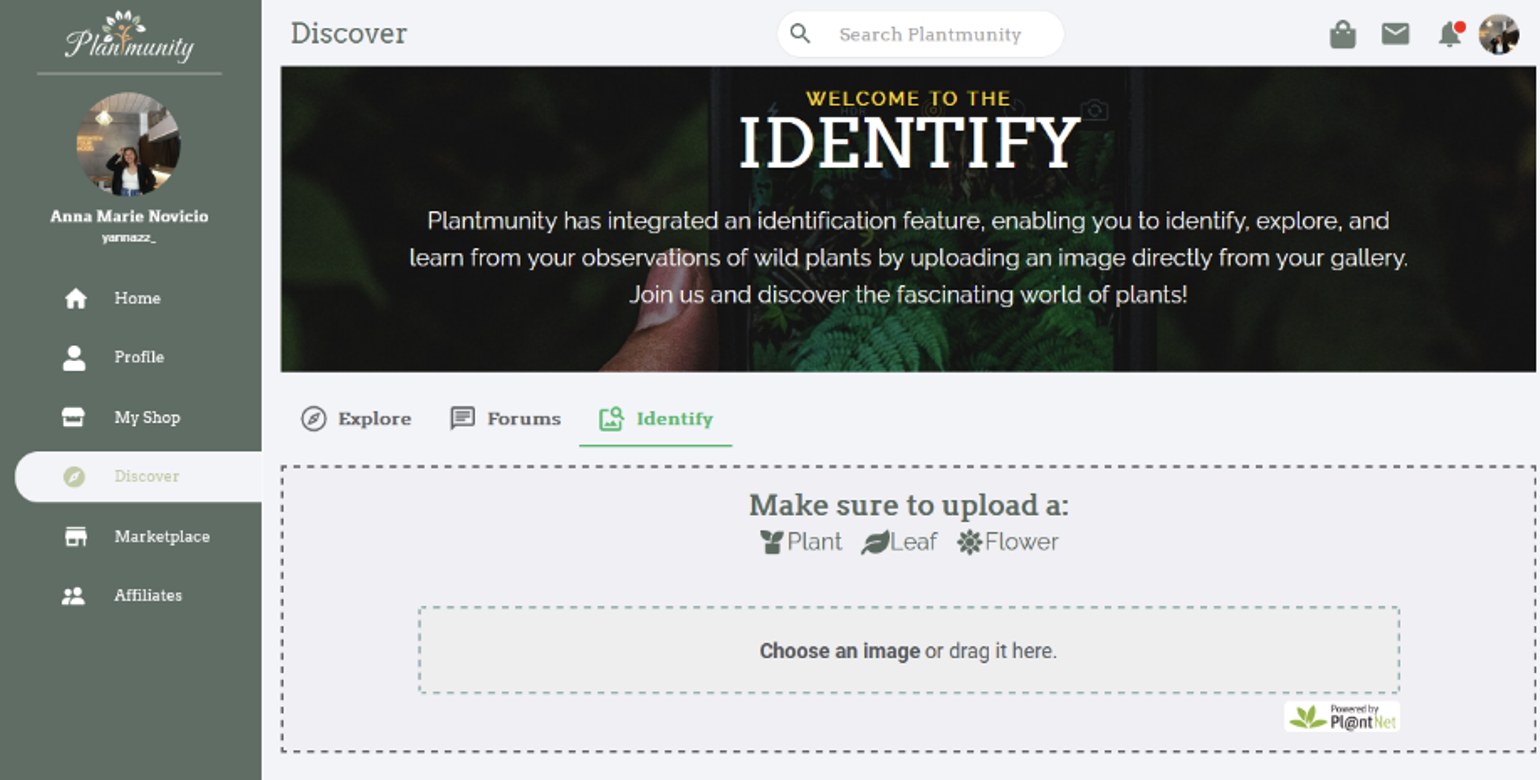Screen dimensions: 1540x780
Task: Switch to the Explore tab
Action: (x=357, y=419)
